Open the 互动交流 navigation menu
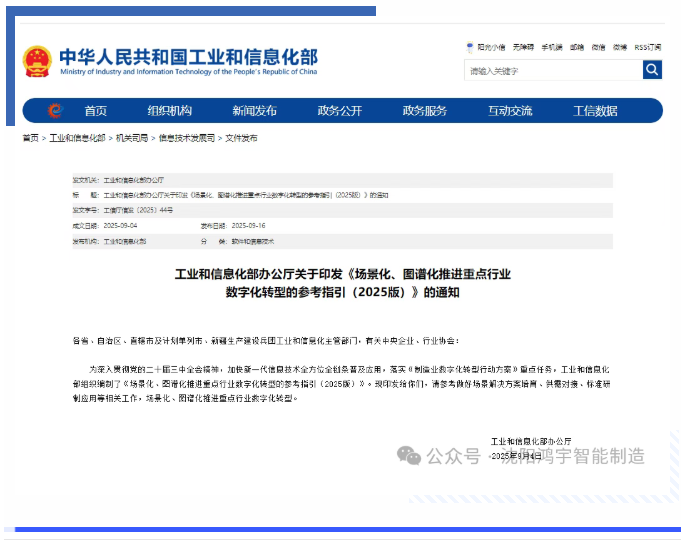The image size is (696, 540). coord(510,110)
